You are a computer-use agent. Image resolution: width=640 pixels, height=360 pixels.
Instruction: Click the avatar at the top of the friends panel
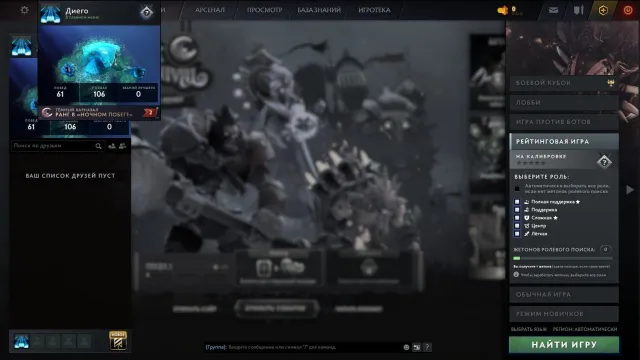coord(21,46)
